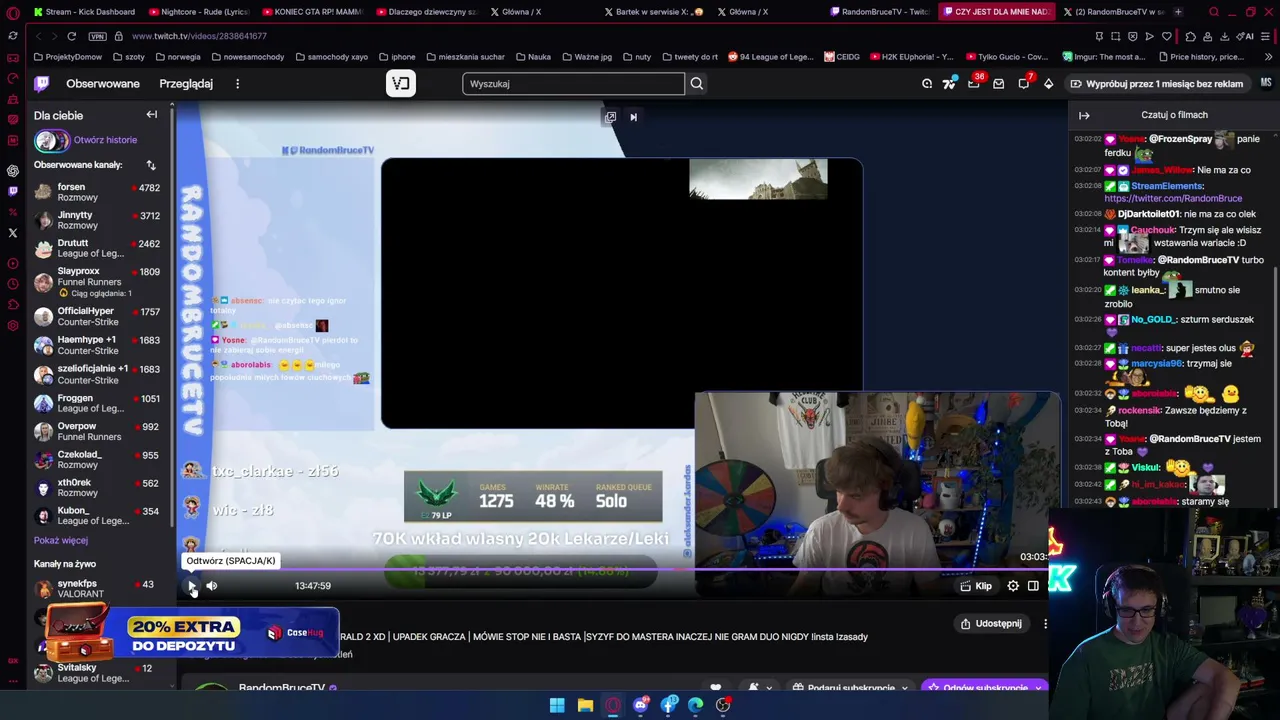Open synekfps live channel
The image size is (1280, 720).
[x=98, y=588]
